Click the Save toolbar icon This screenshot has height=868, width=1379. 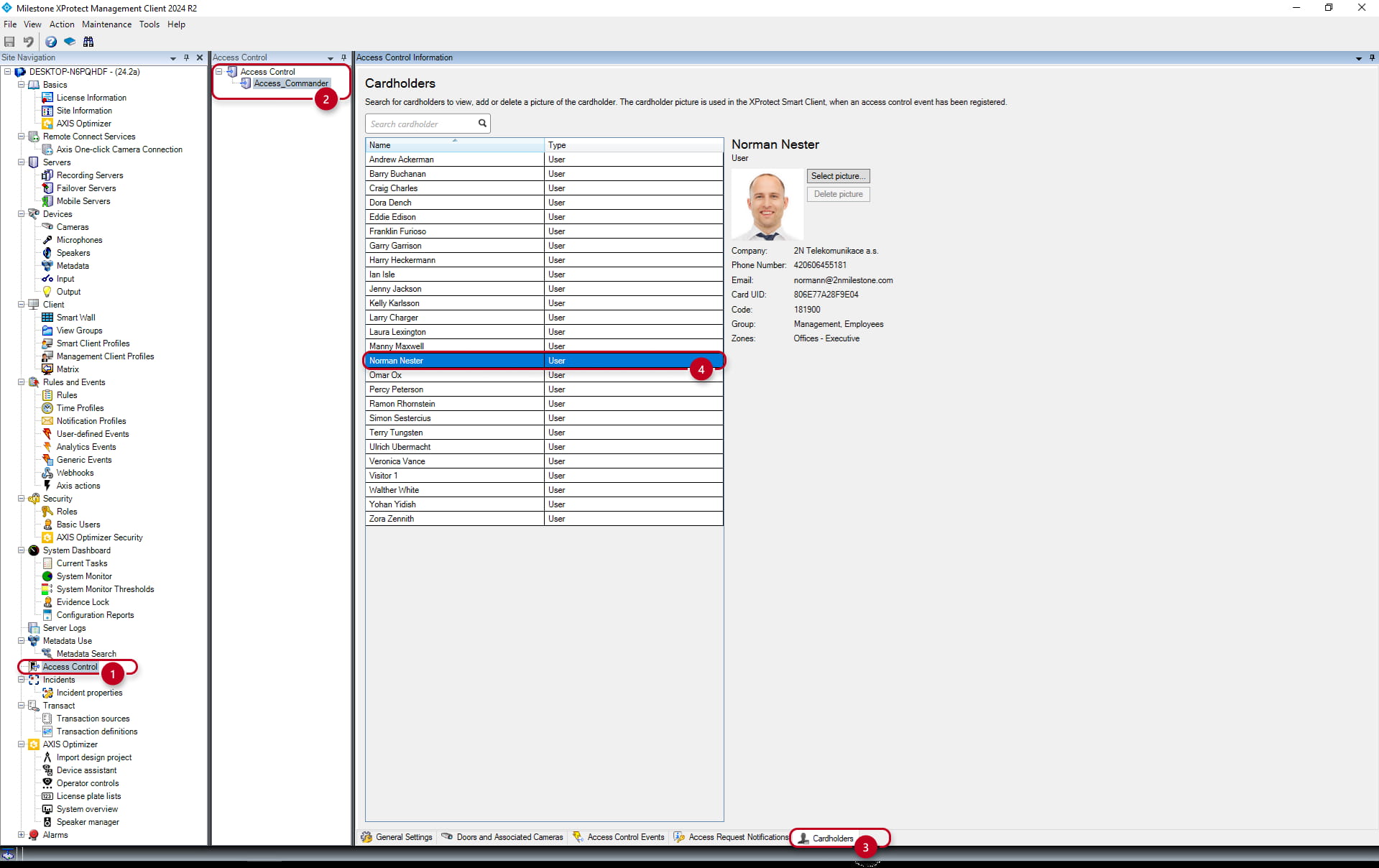tap(9, 42)
